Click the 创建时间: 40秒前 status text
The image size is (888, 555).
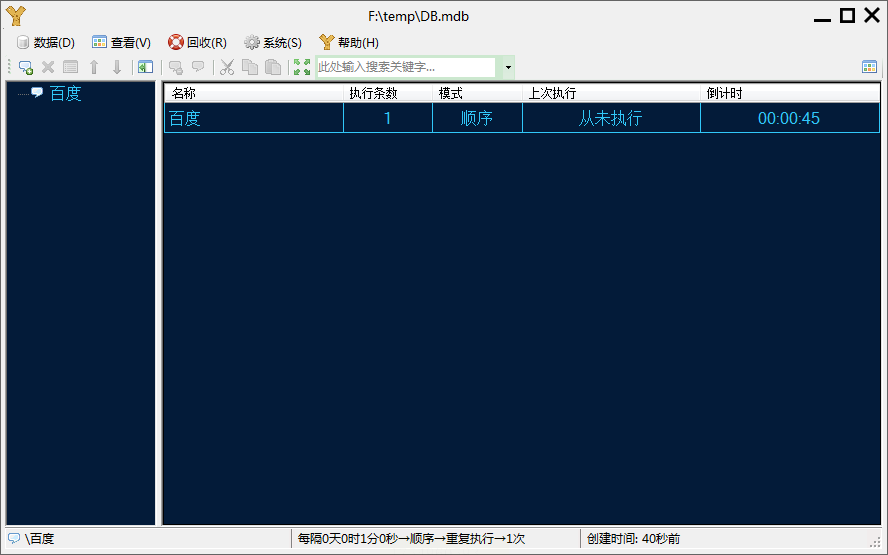point(633,539)
